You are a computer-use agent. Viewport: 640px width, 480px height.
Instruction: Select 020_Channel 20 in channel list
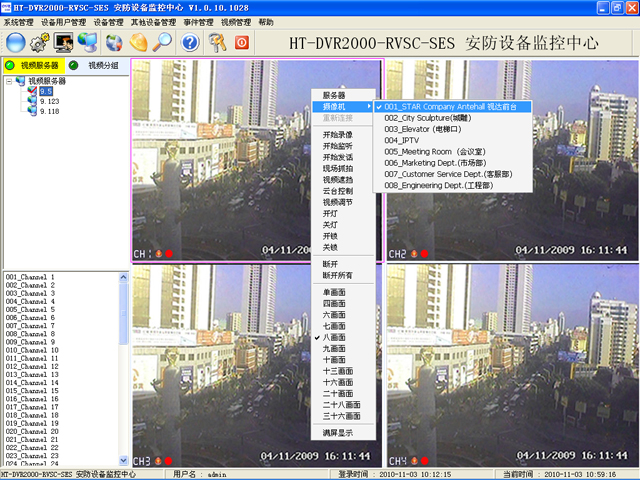tap(32, 431)
